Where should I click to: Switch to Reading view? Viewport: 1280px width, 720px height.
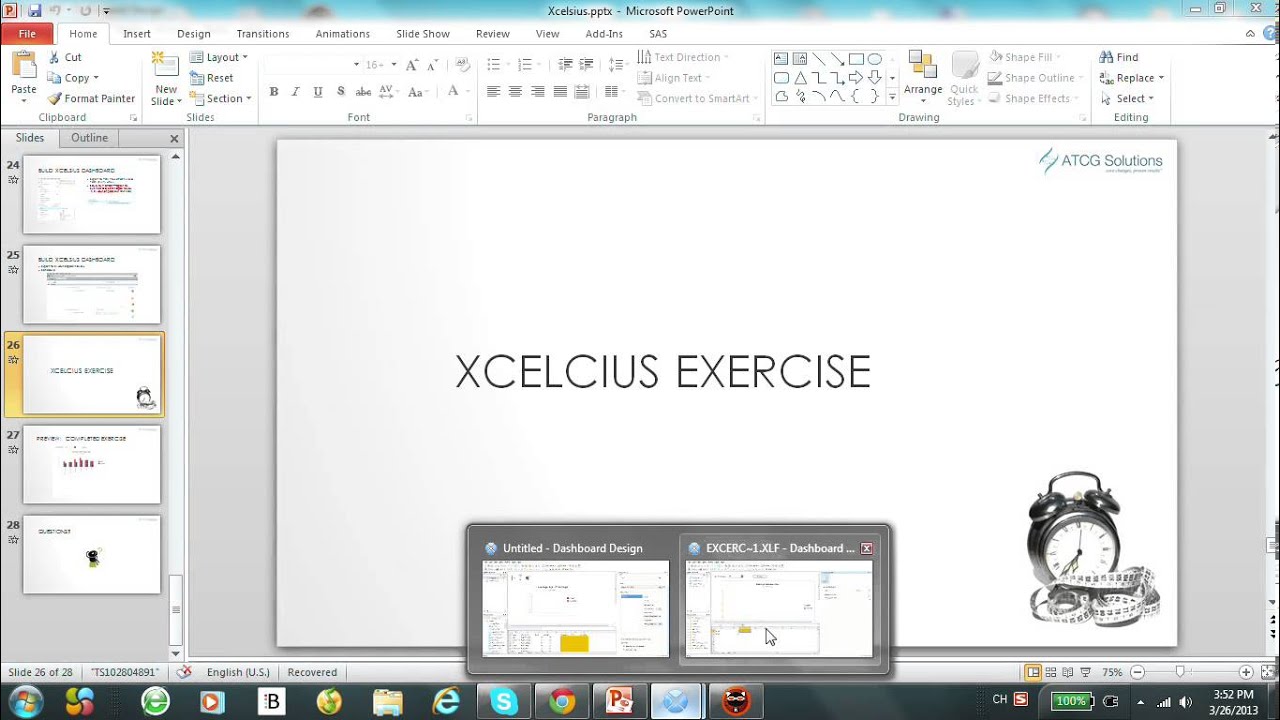1068,672
